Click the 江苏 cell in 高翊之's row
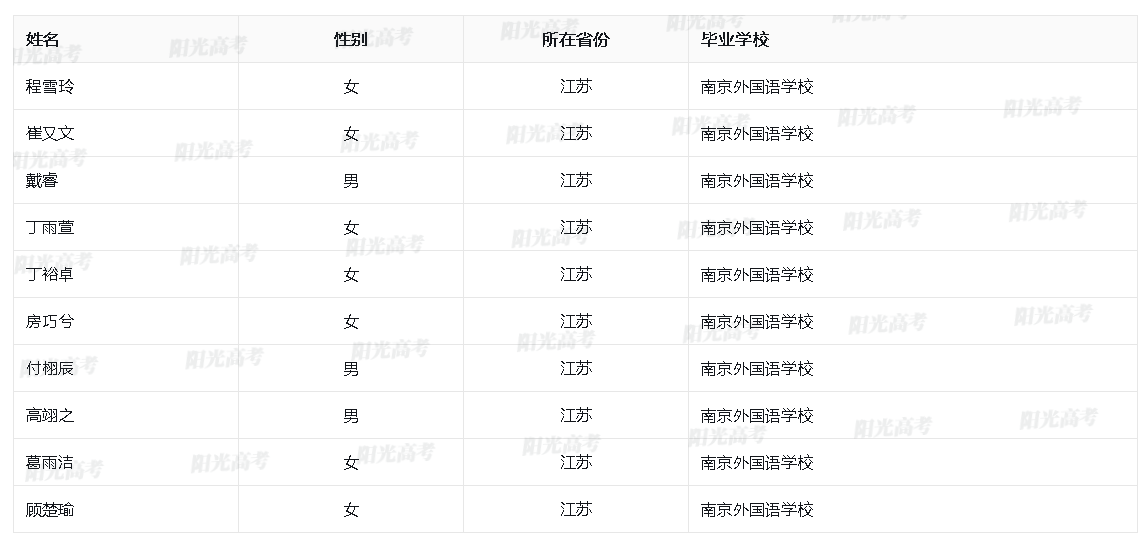 tap(576, 416)
